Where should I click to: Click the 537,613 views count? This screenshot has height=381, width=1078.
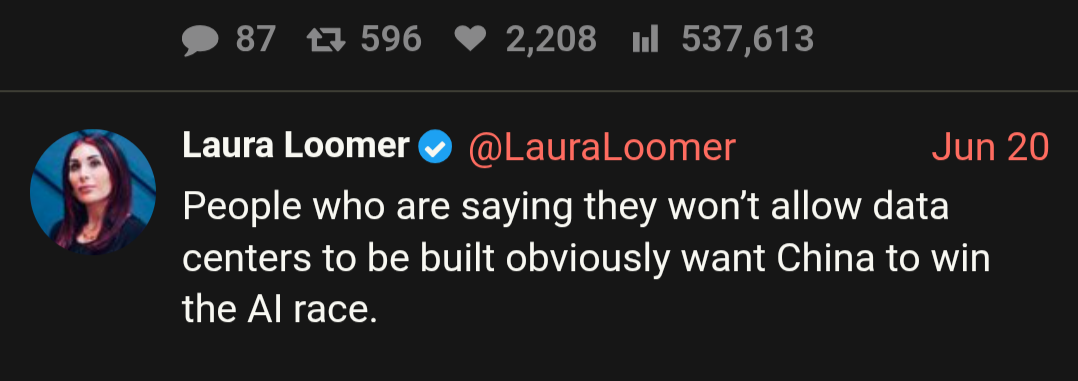pyautogui.click(x=748, y=39)
